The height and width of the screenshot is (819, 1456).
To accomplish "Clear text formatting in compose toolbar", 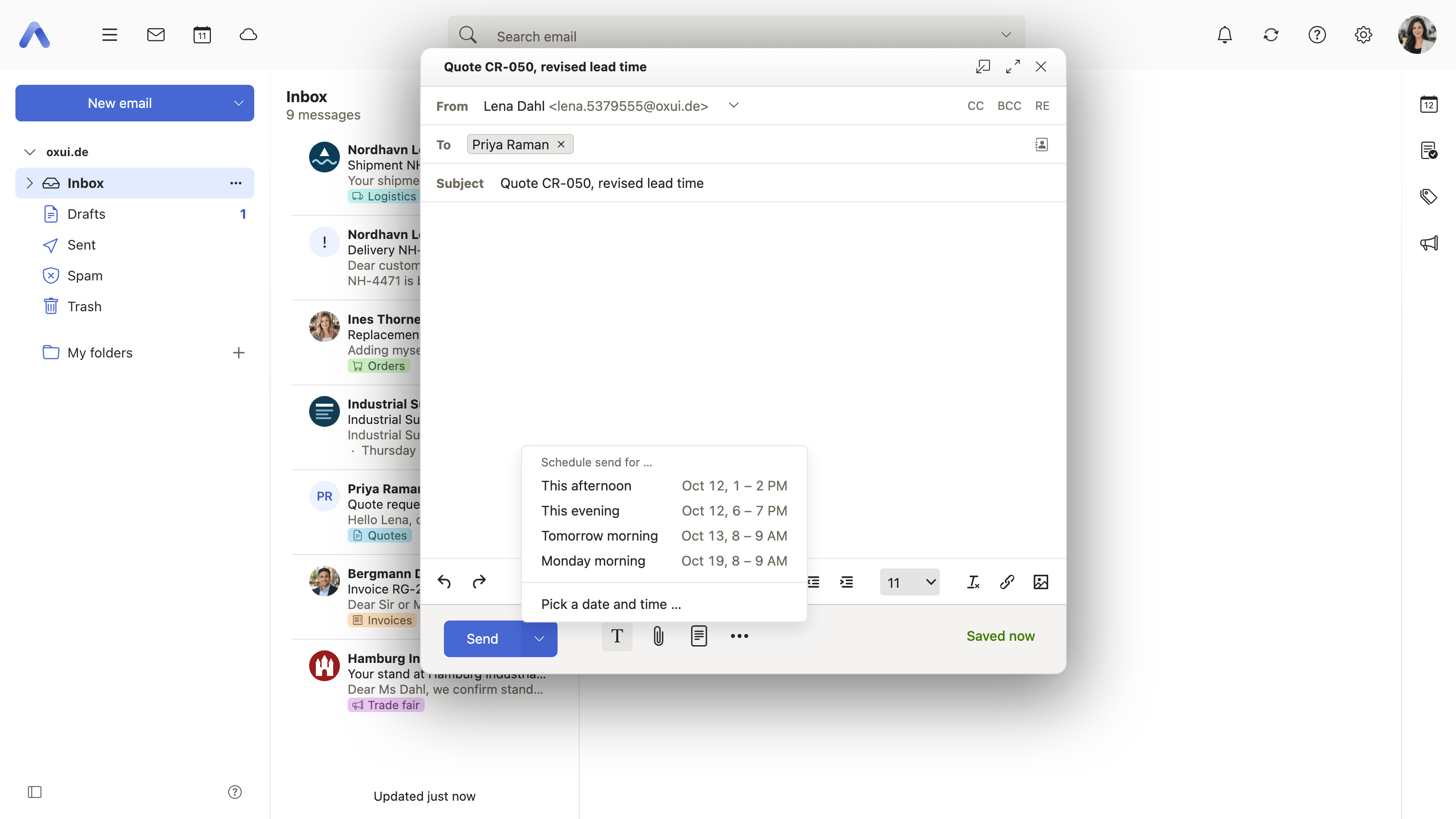I will (x=973, y=582).
